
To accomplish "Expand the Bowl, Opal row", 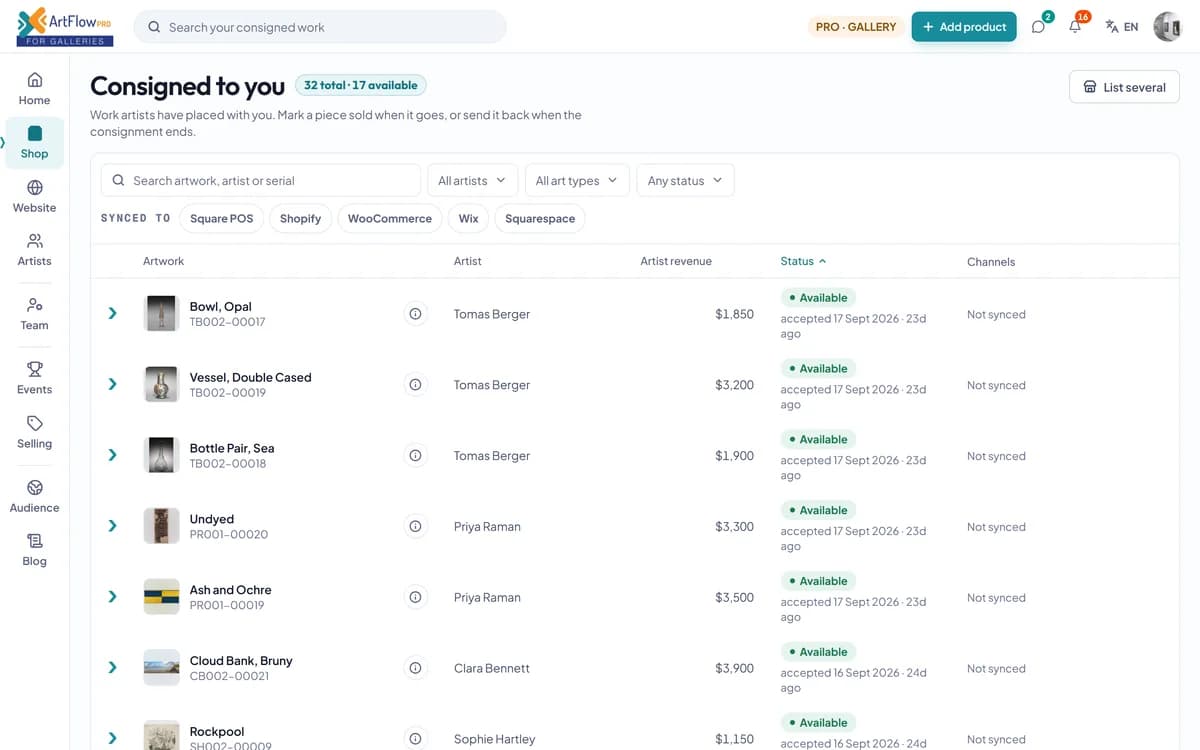I will pos(112,314).
